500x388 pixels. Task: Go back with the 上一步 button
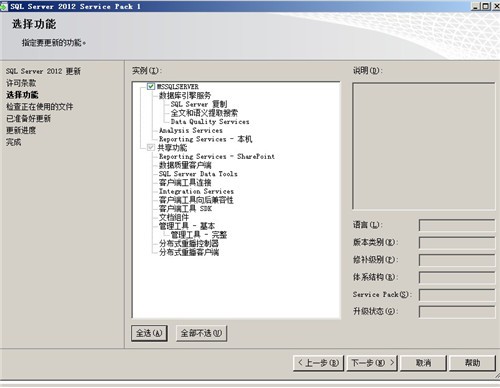(318, 363)
